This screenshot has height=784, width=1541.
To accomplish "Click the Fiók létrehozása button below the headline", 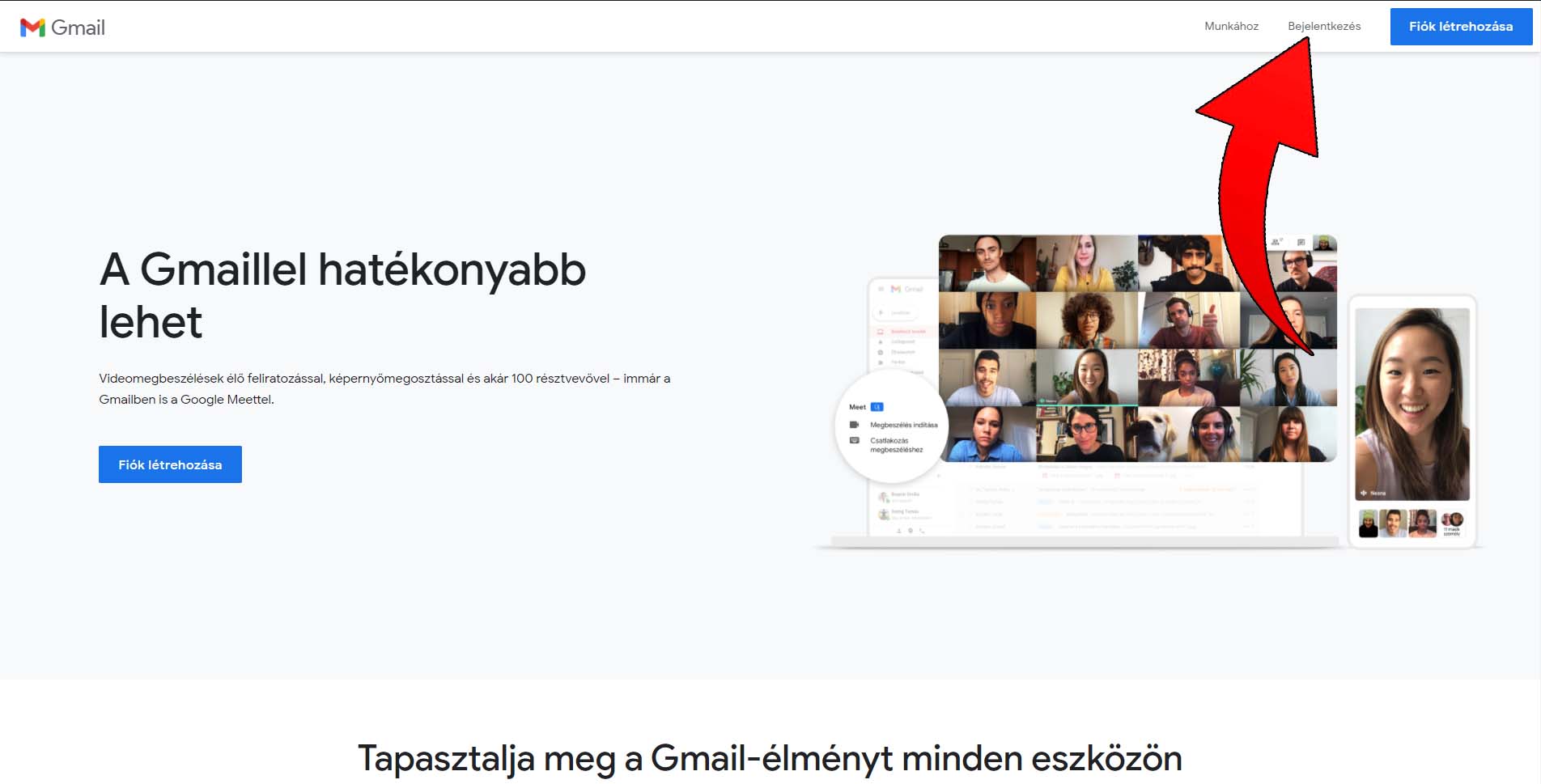I will click(170, 464).
